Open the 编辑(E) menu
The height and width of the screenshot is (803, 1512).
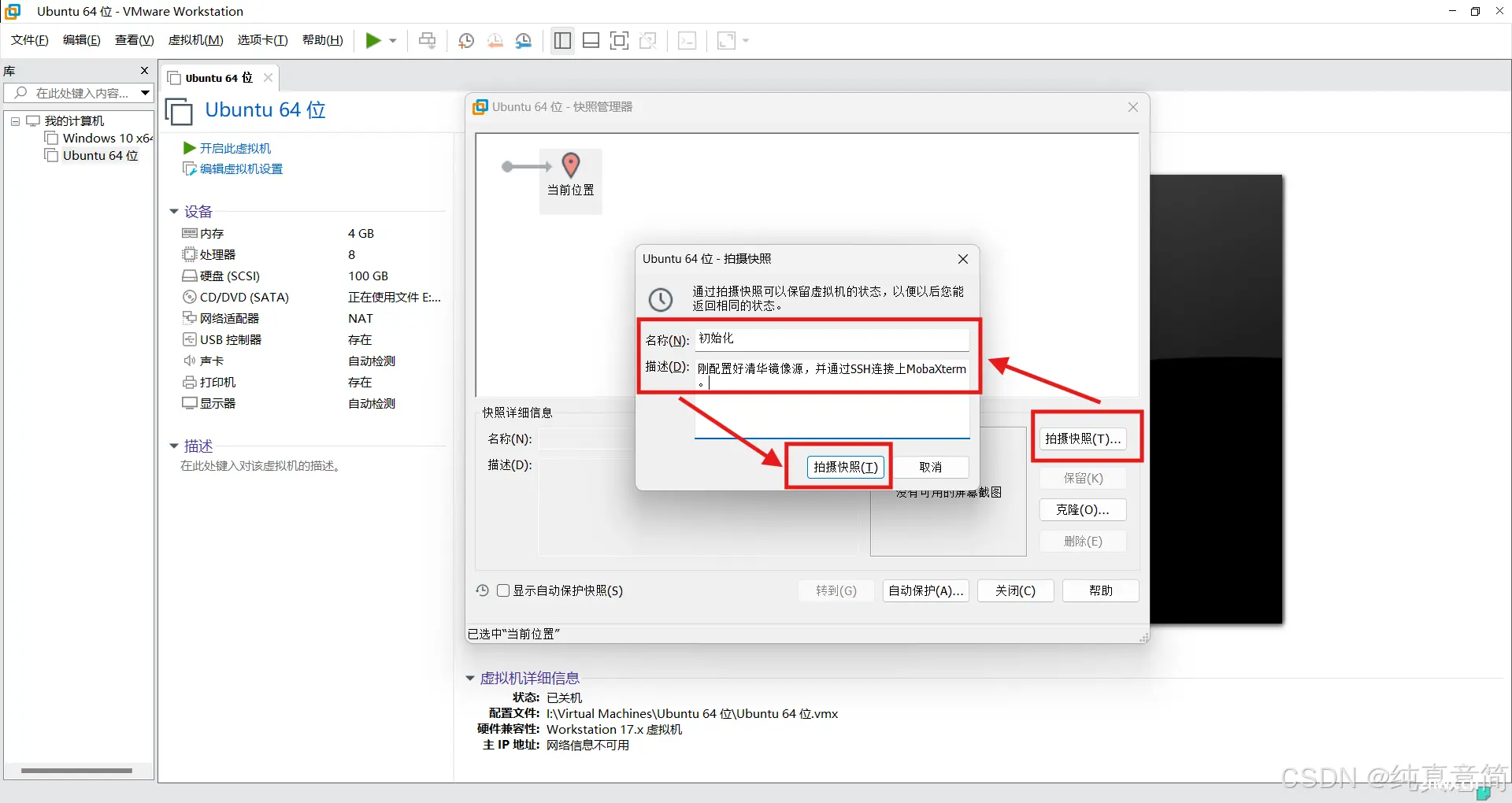point(82,40)
